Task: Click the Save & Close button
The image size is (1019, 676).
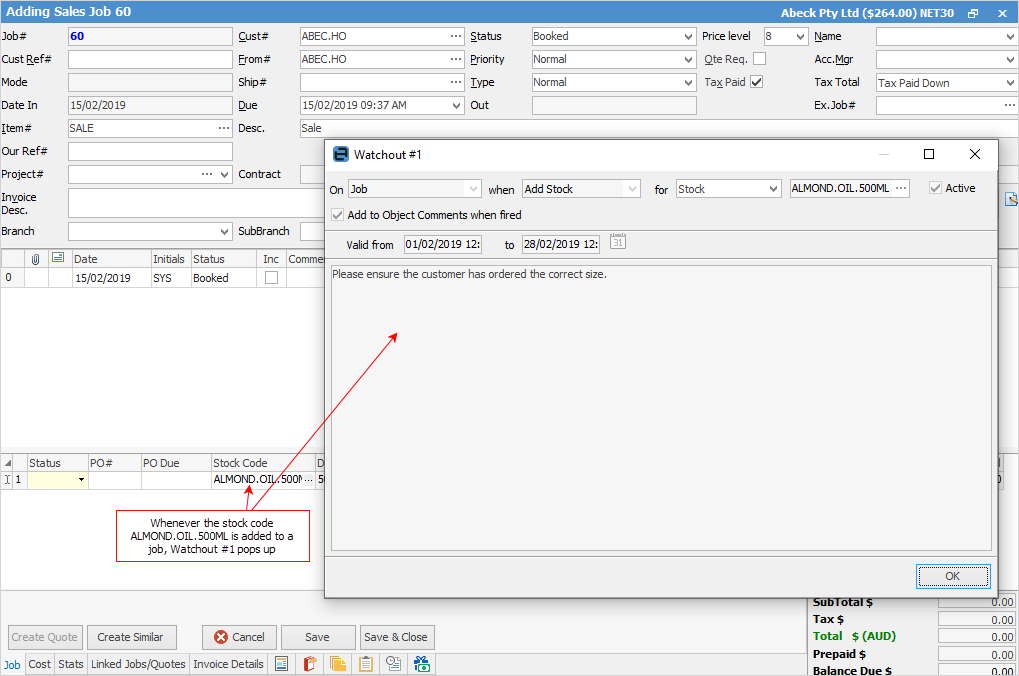Action: [397, 637]
